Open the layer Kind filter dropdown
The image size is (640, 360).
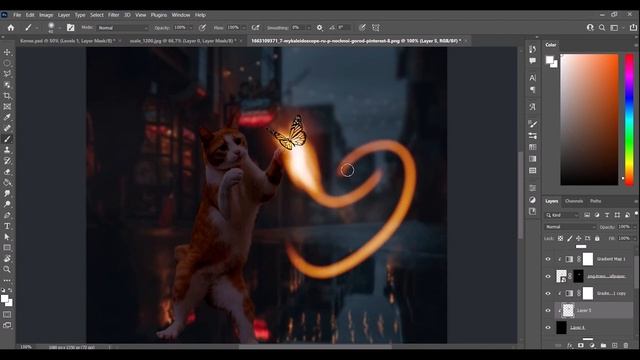pos(562,215)
